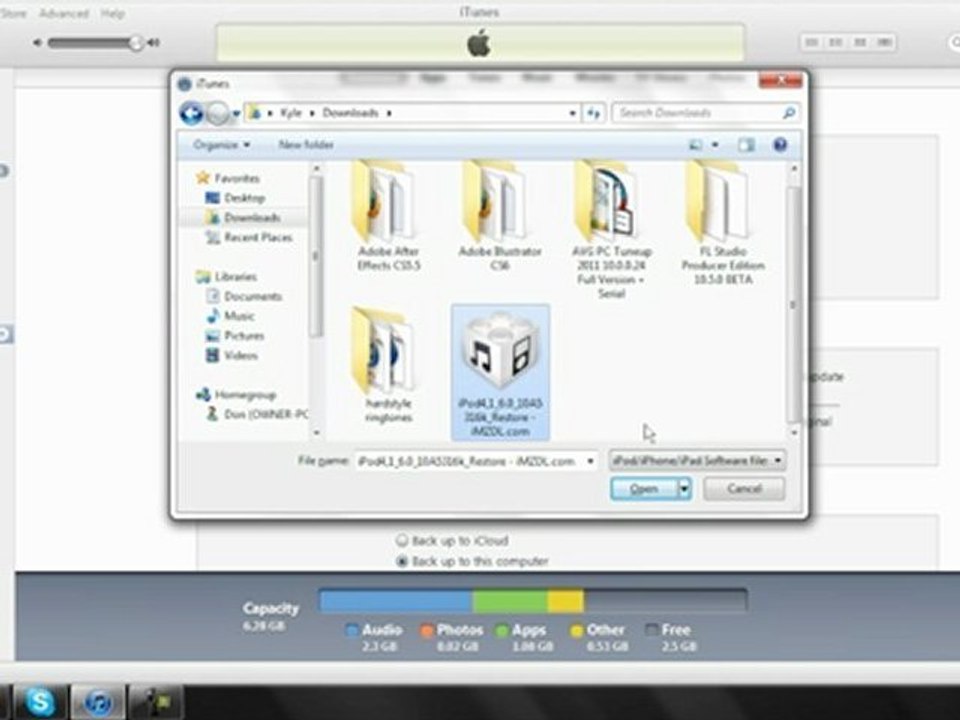
Task: Open file dialog help icon
Action: [780, 145]
